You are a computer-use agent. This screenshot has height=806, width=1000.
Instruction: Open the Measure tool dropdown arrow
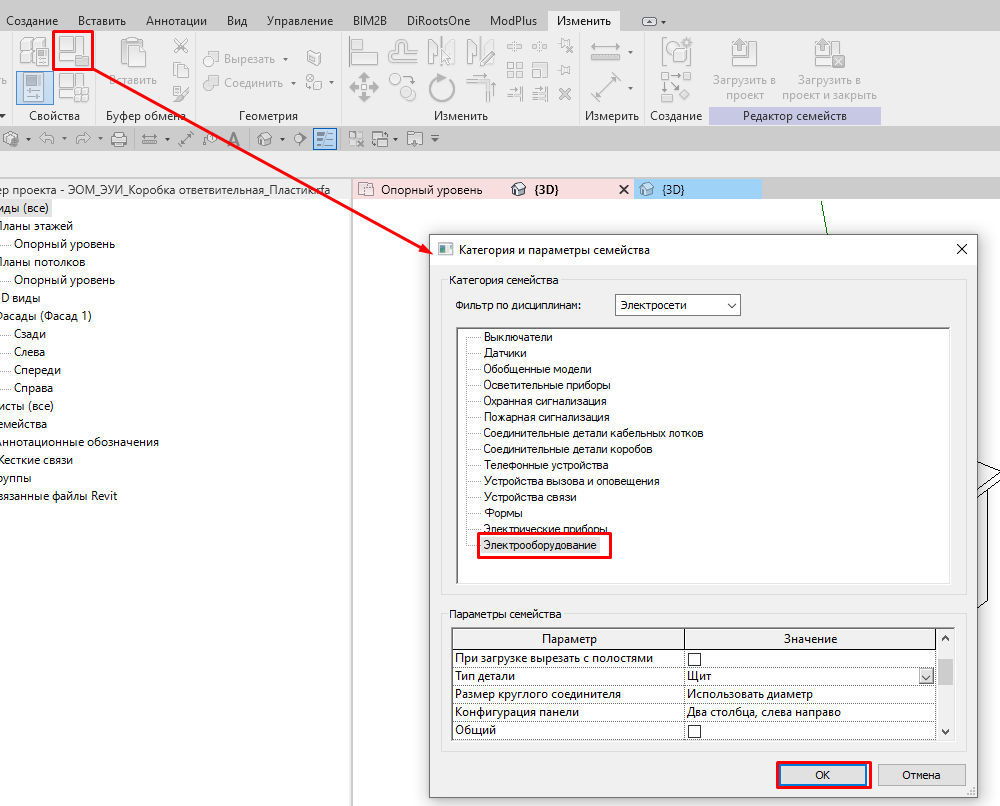point(631,52)
